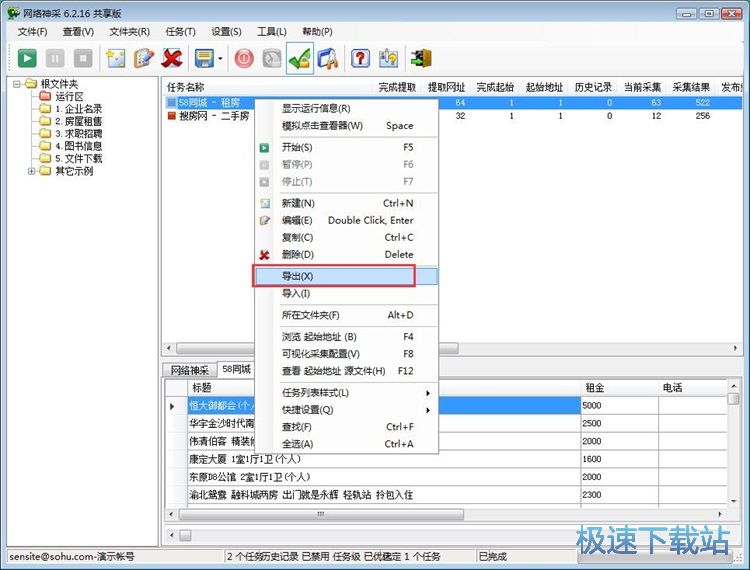Click the red question mark help icon
The height and width of the screenshot is (570, 750).
tap(360, 58)
